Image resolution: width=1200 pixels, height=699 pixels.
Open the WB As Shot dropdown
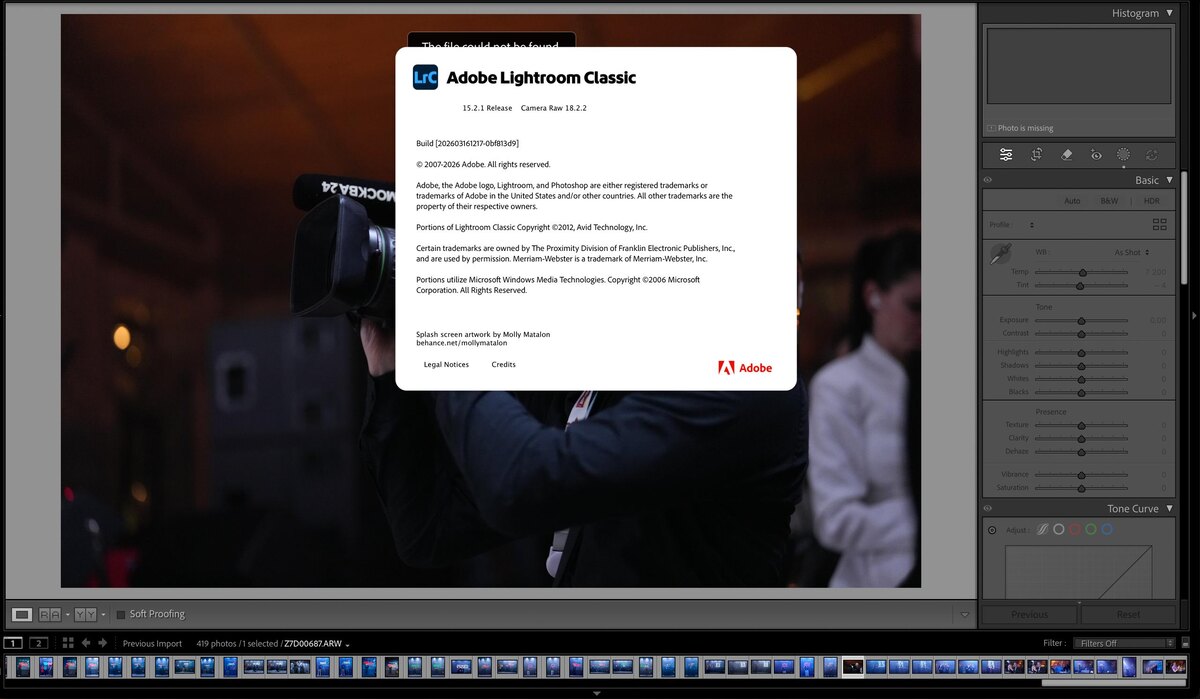(x=1132, y=252)
